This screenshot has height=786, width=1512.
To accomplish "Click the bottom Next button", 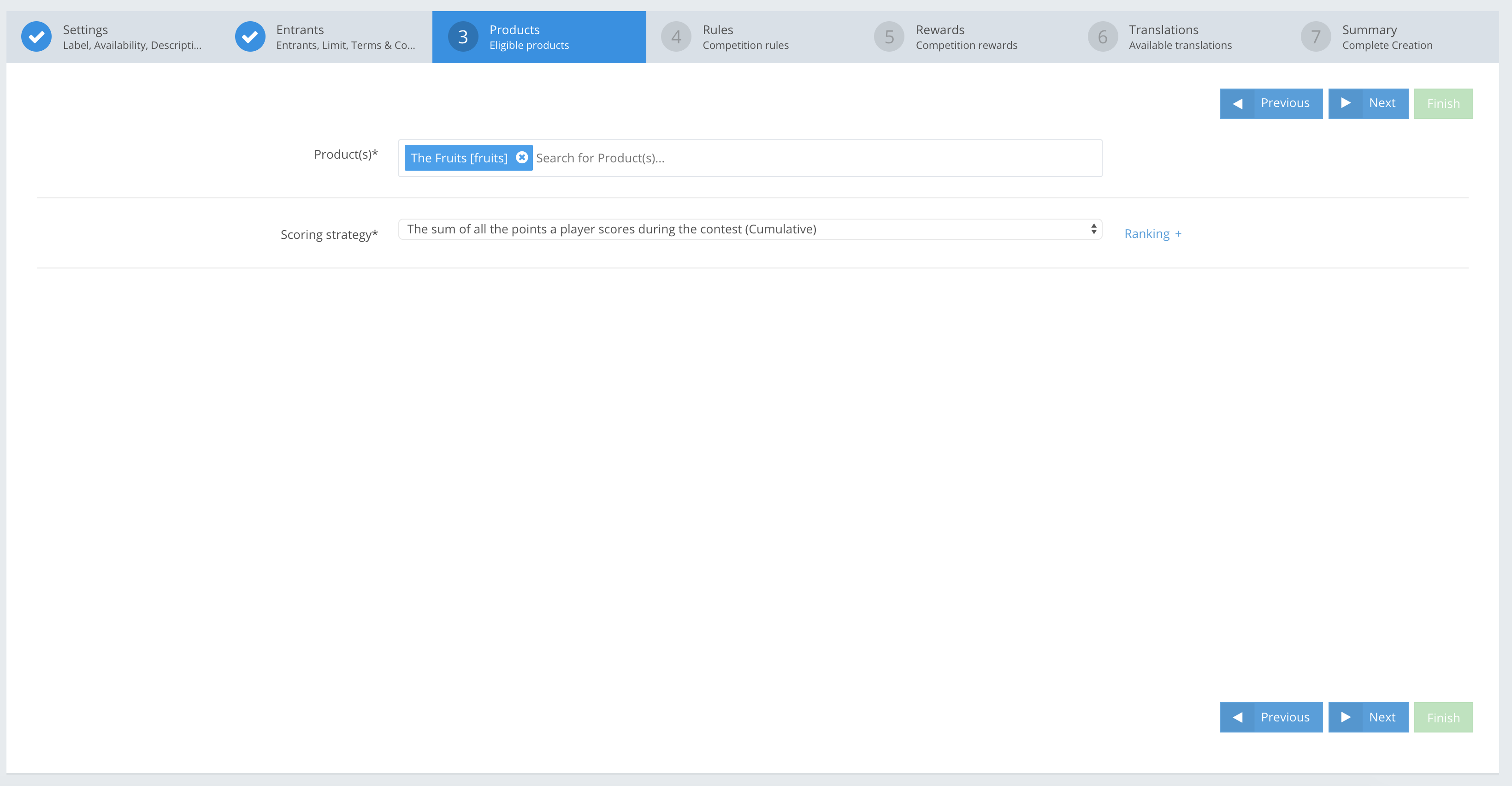I will coord(1368,717).
